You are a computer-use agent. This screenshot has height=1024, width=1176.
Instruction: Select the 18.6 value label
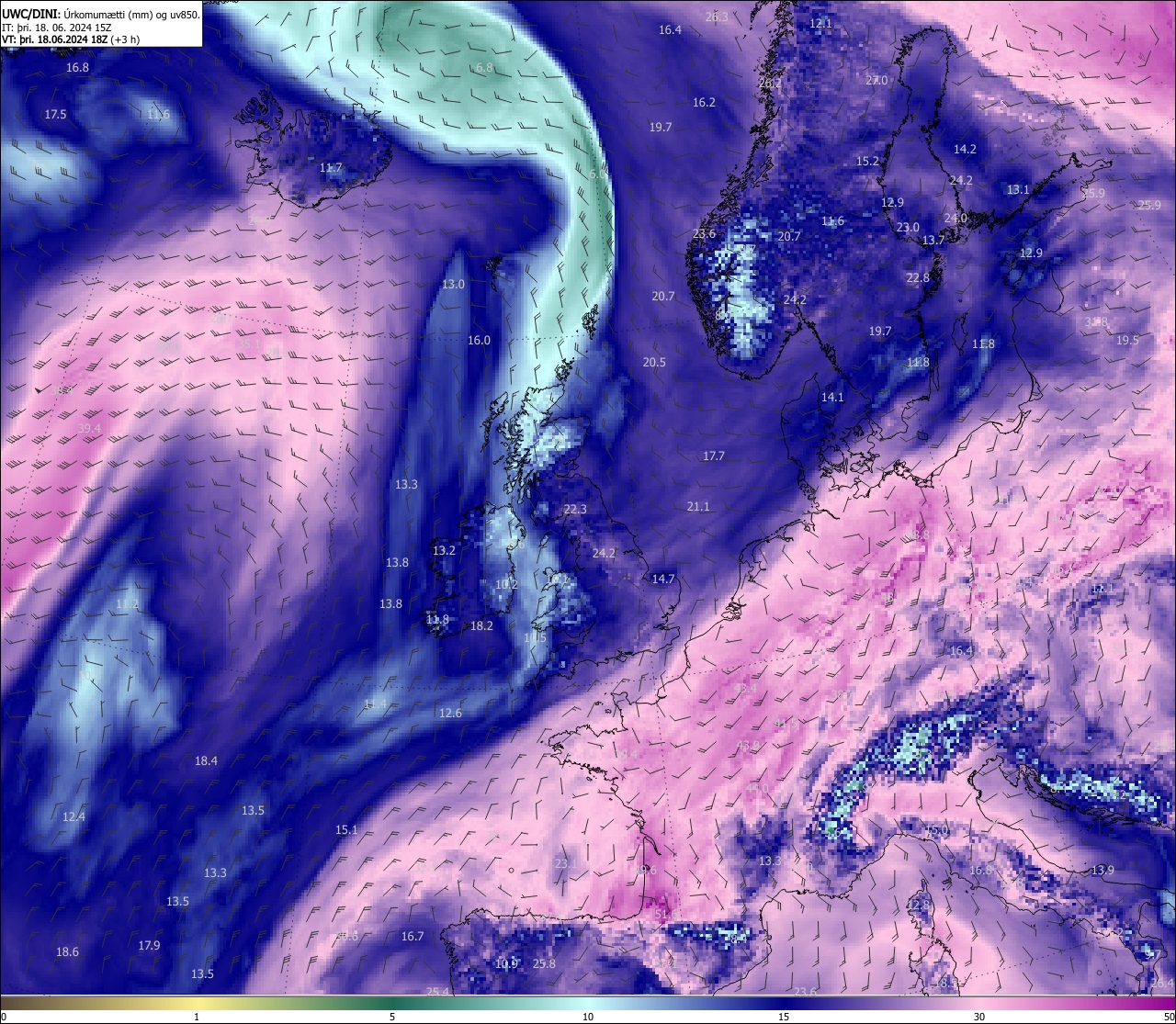tap(67, 952)
